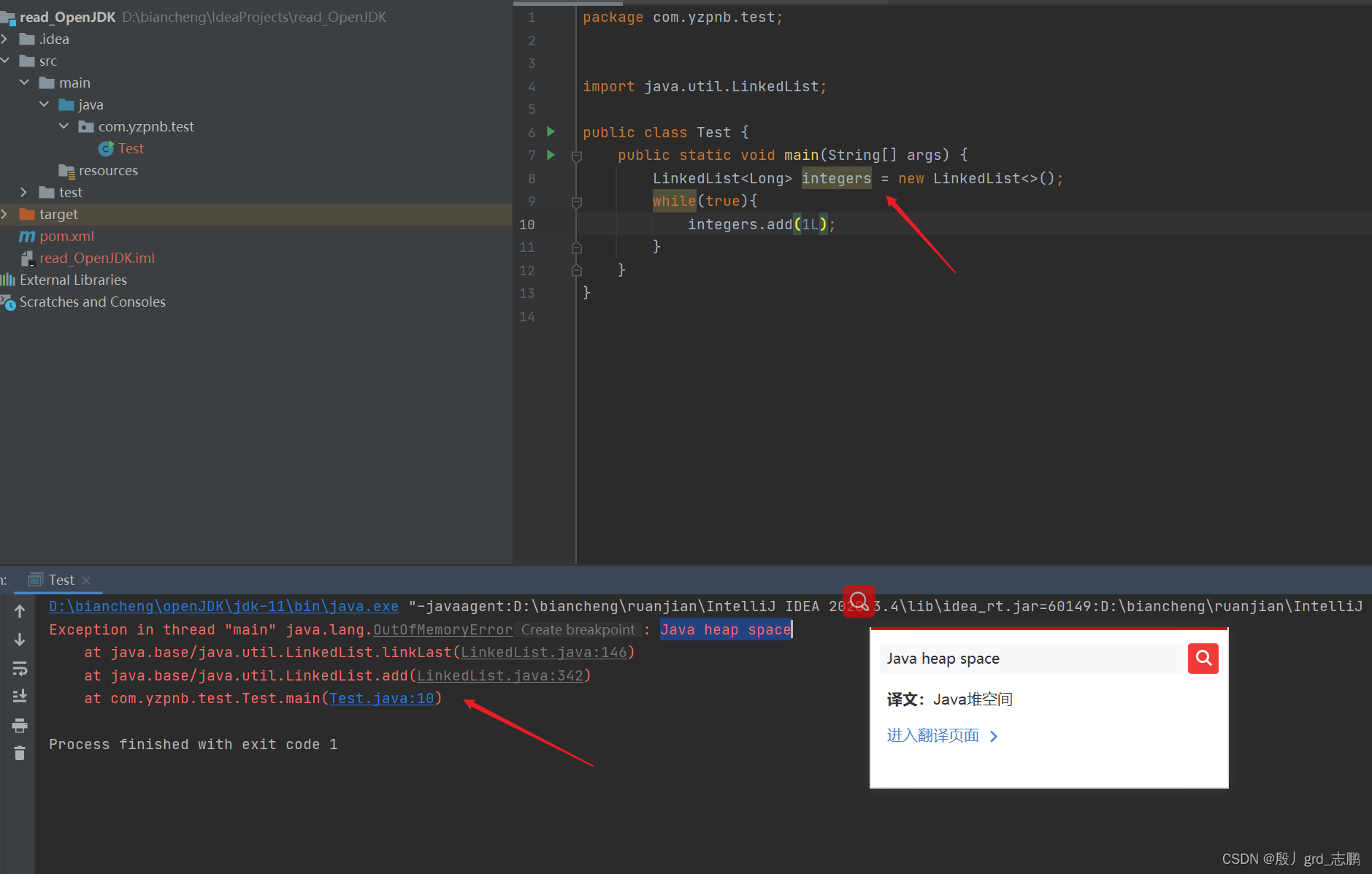This screenshot has height=874, width=1372.
Task: Click the blue java source folder icon
Action: pyautogui.click(x=66, y=104)
